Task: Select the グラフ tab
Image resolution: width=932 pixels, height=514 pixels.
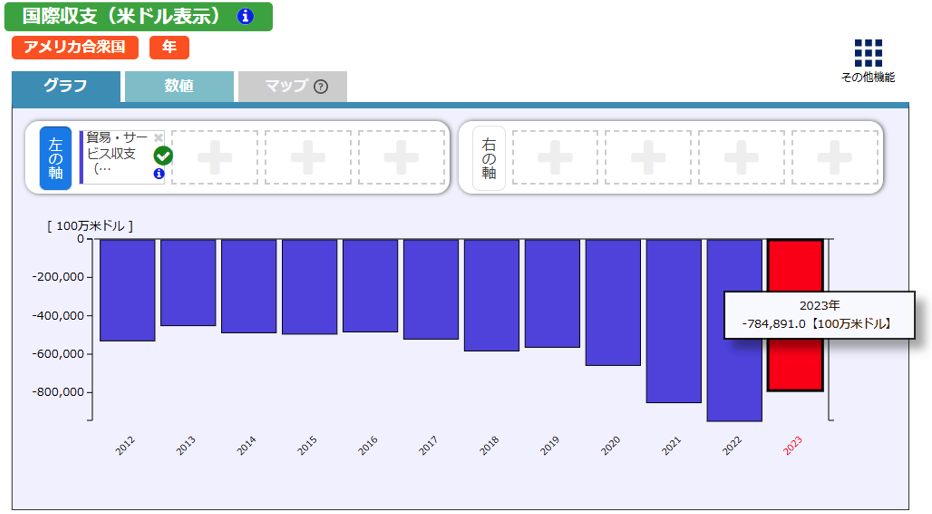Action: pos(66,87)
